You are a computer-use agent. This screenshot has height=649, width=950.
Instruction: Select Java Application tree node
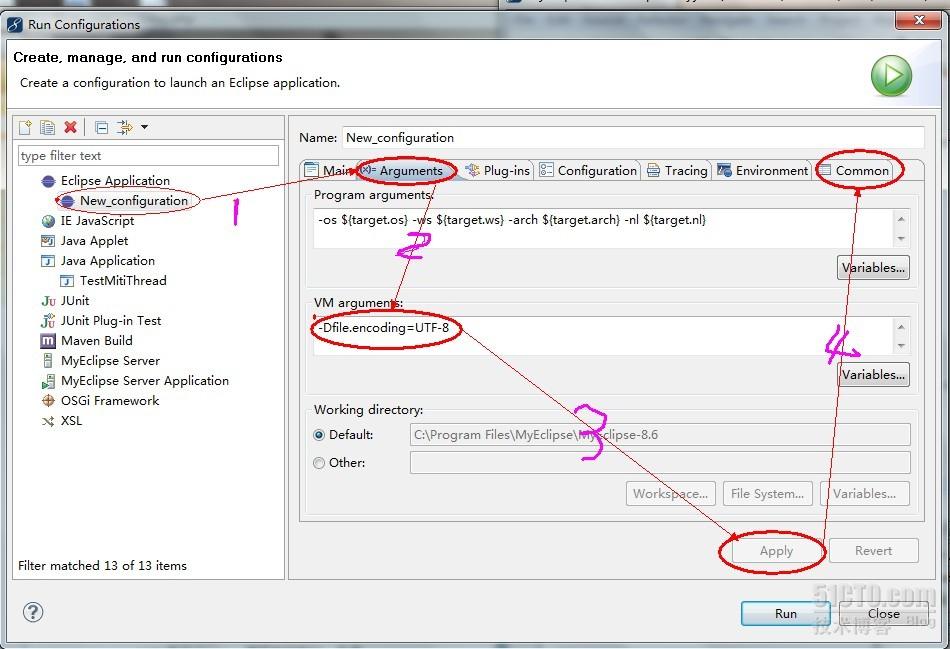pos(108,261)
